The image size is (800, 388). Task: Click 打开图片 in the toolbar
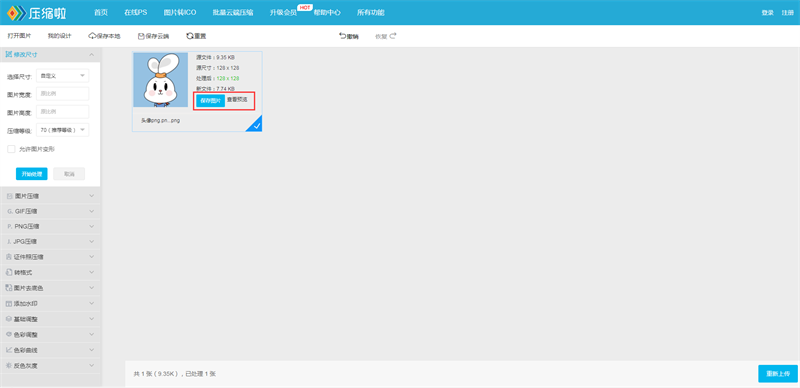point(19,36)
